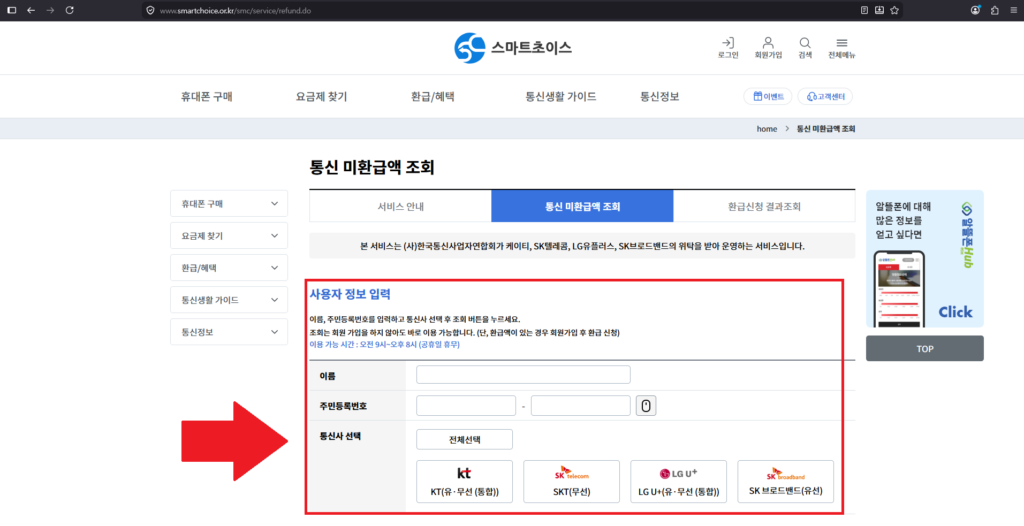The height and width of the screenshot is (526, 1024).
Task: Reload the page with refresh icon
Action: pos(70,10)
